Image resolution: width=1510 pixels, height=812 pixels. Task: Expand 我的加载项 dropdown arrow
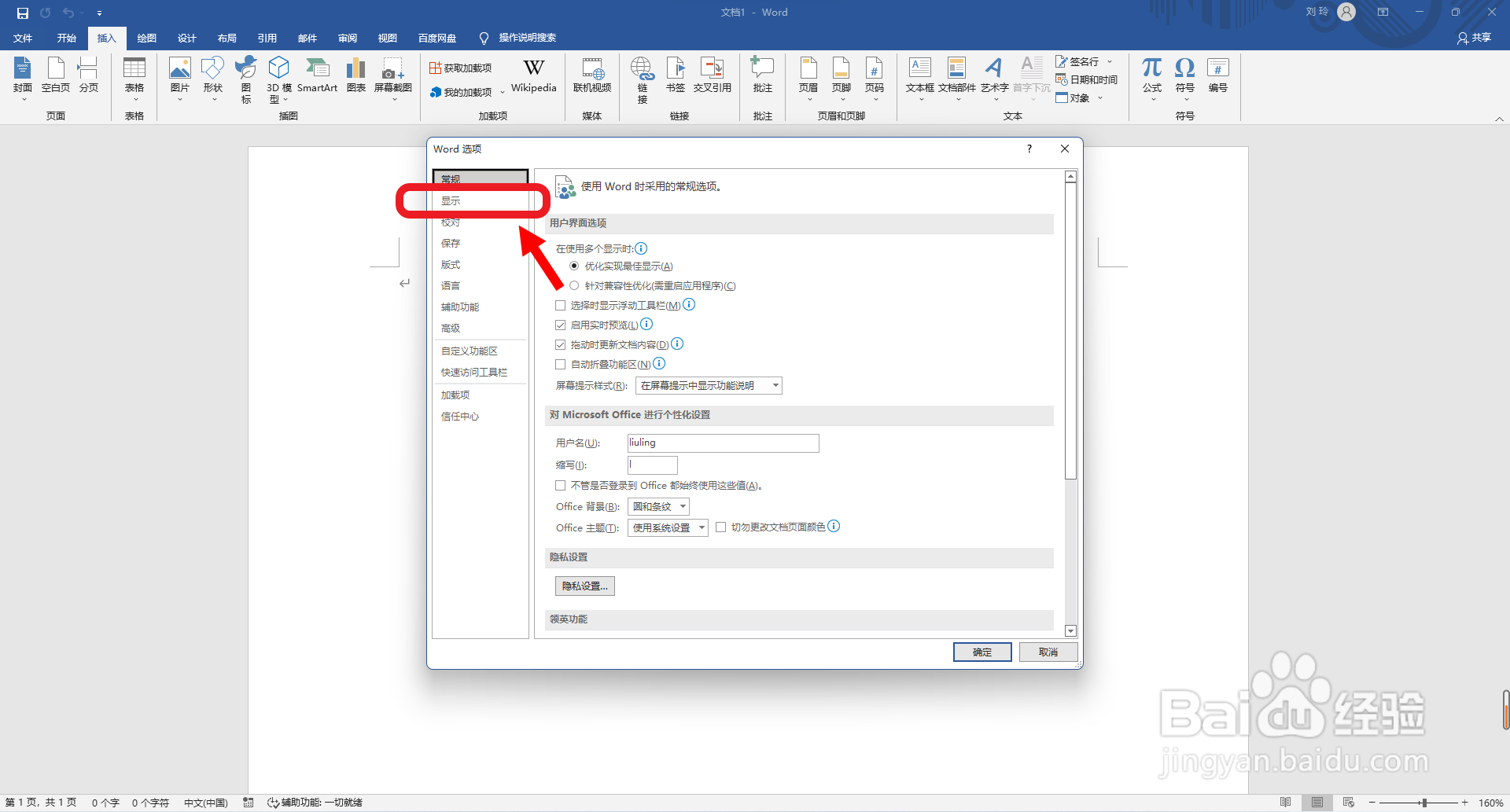tap(503, 93)
